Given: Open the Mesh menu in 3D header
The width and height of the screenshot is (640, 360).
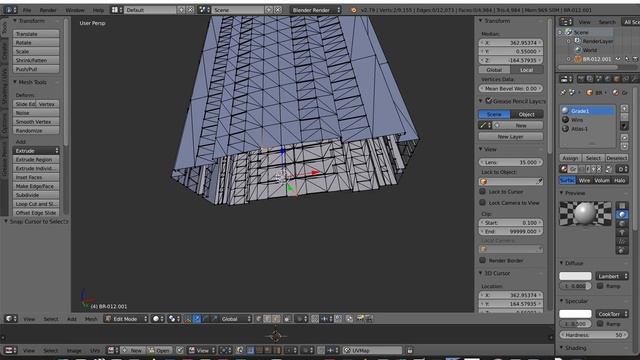Looking at the screenshot, I should 91,319.
